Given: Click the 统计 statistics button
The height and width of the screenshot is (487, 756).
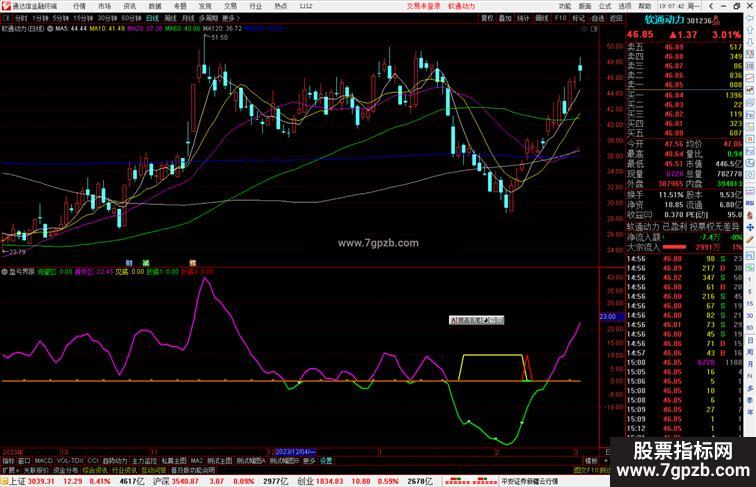Looking at the screenshot, I should point(523,18).
